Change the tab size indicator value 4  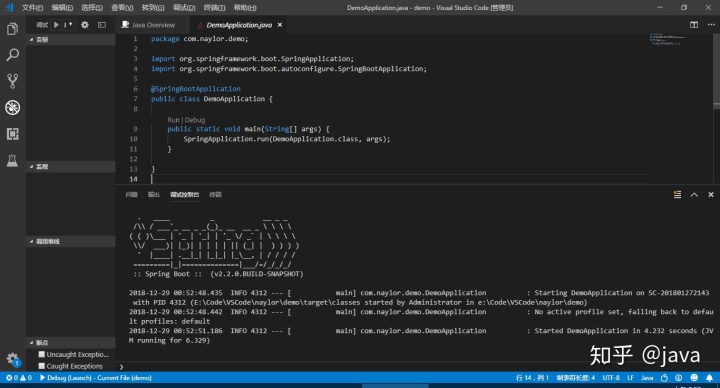pos(576,378)
